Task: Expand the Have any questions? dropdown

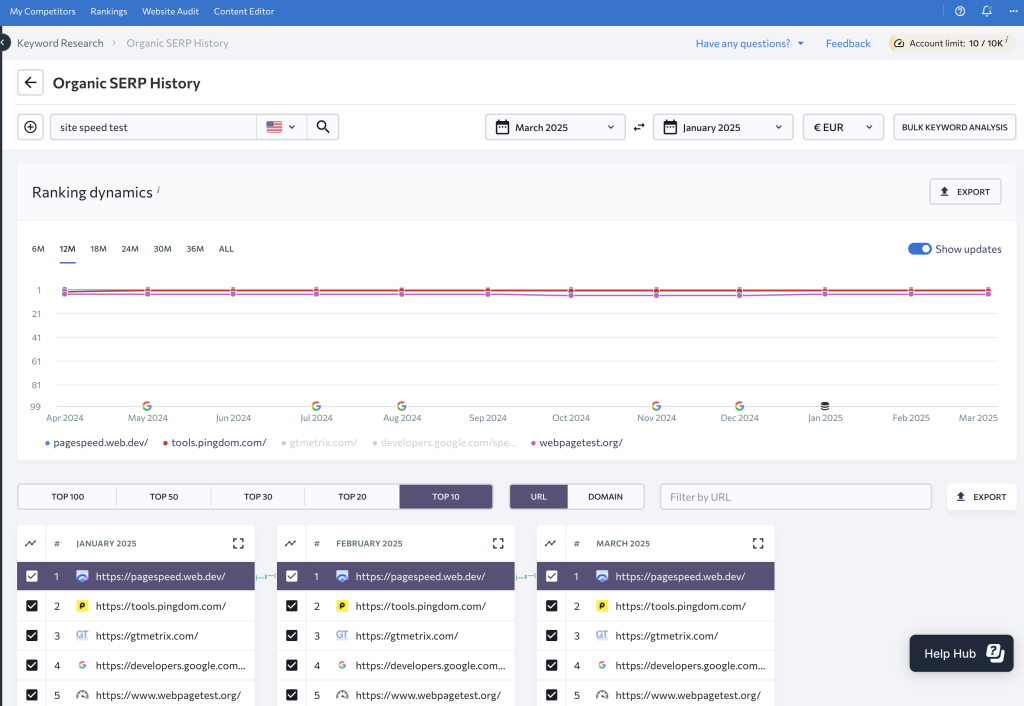Action: [x=750, y=43]
